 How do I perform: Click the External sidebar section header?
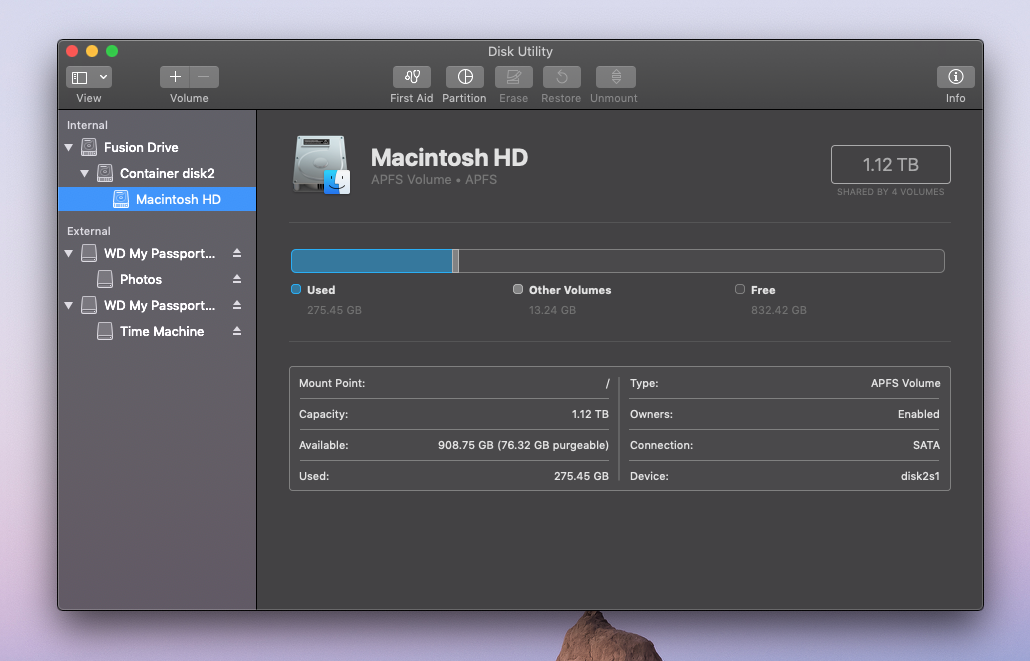[89, 231]
